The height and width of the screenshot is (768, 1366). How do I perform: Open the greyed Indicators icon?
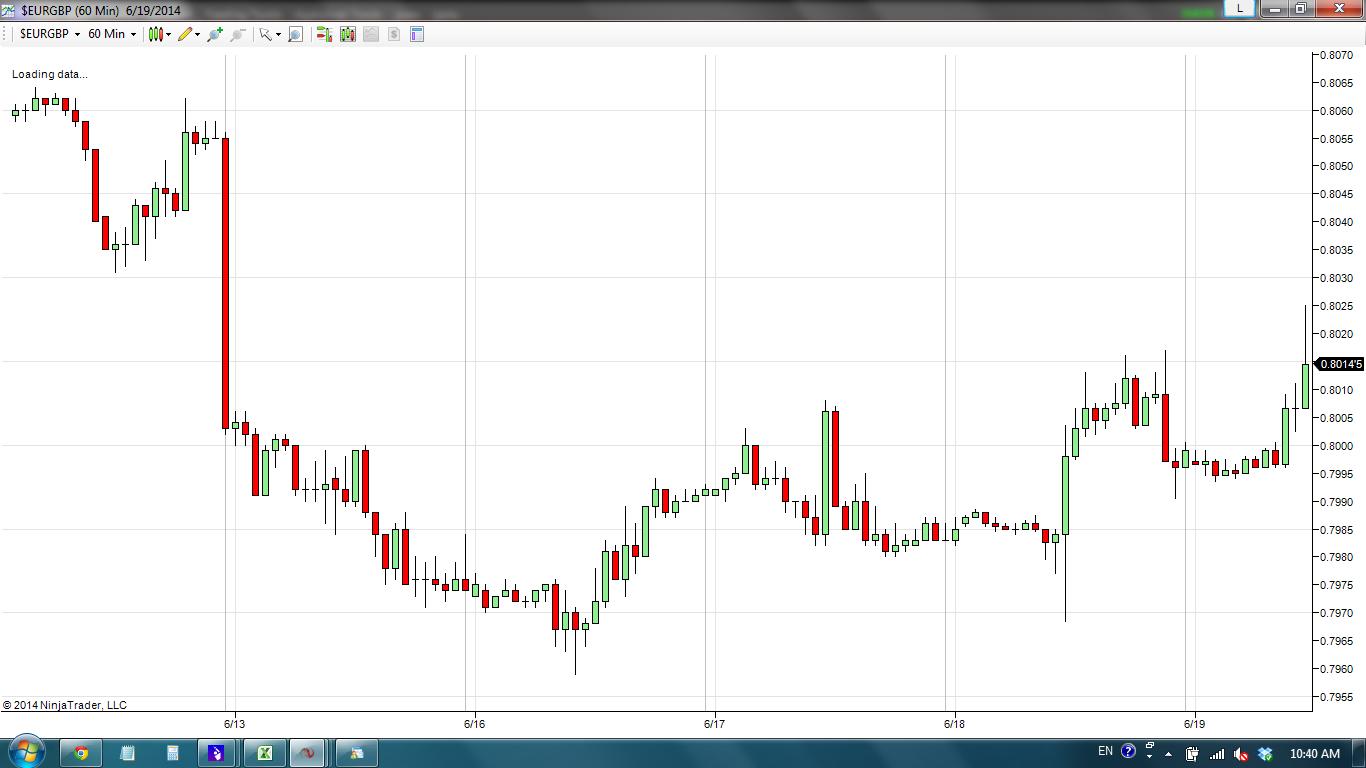point(371,34)
